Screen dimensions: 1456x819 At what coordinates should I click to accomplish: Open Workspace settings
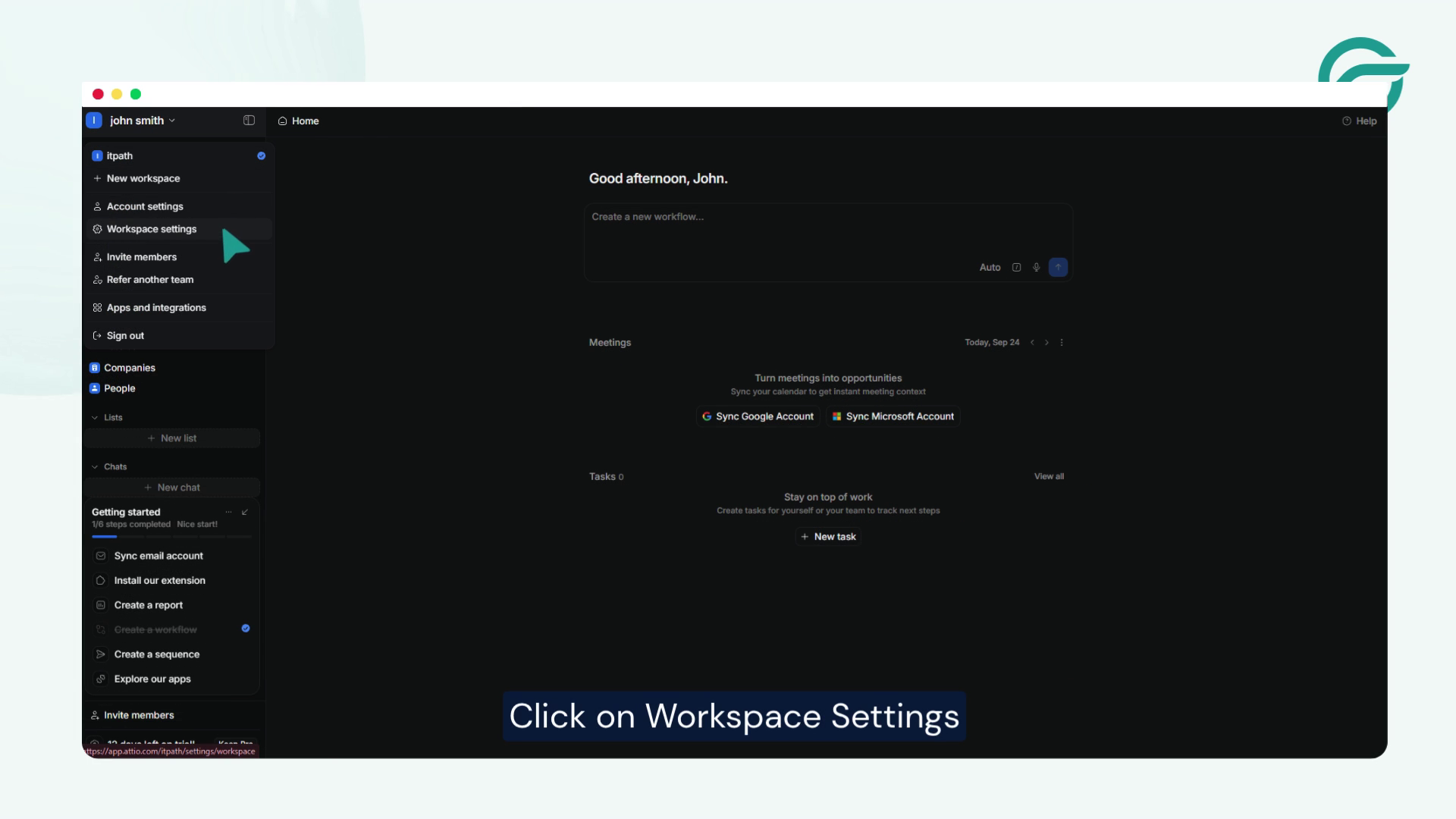point(179,229)
